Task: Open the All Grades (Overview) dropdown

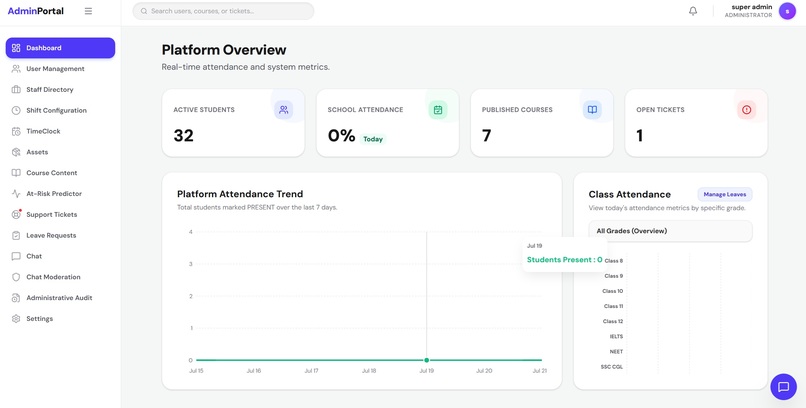Action: click(670, 231)
